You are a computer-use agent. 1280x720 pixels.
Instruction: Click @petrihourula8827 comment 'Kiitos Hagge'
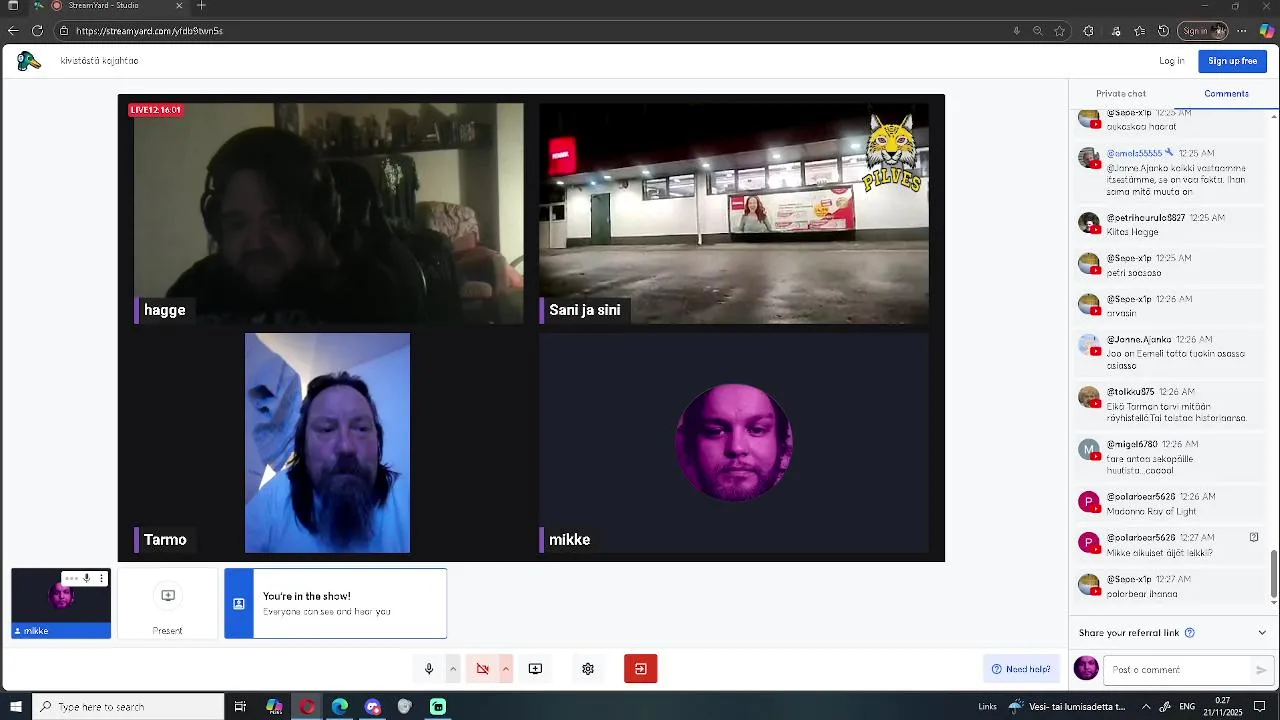[1132, 232]
